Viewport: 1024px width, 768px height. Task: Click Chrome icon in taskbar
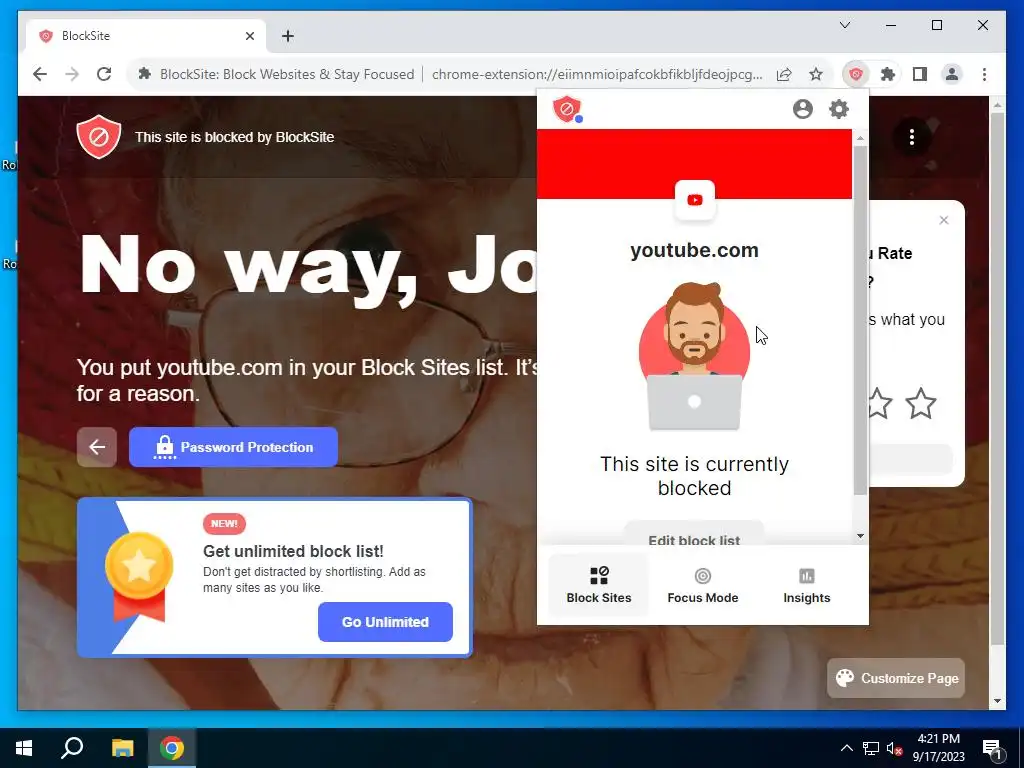coord(172,748)
